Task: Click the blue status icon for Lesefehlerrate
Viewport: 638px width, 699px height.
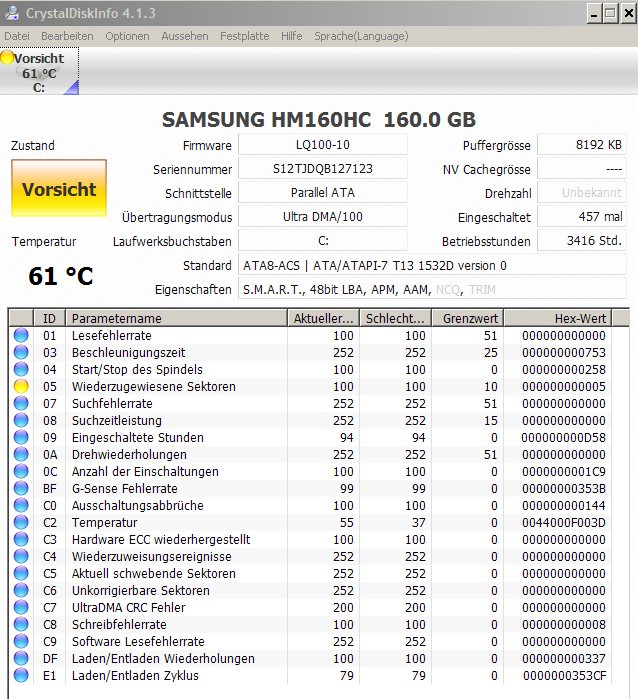Action: pos(21,335)
